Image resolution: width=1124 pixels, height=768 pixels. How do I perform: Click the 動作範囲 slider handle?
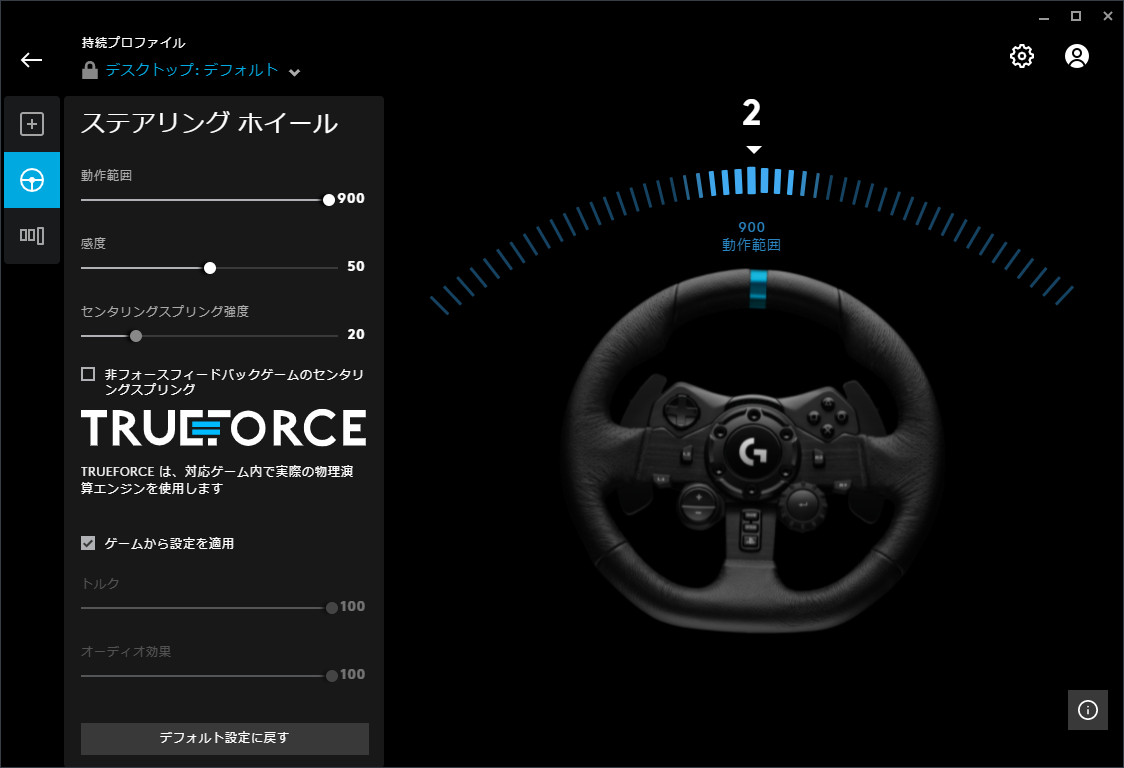pos(329,199)
